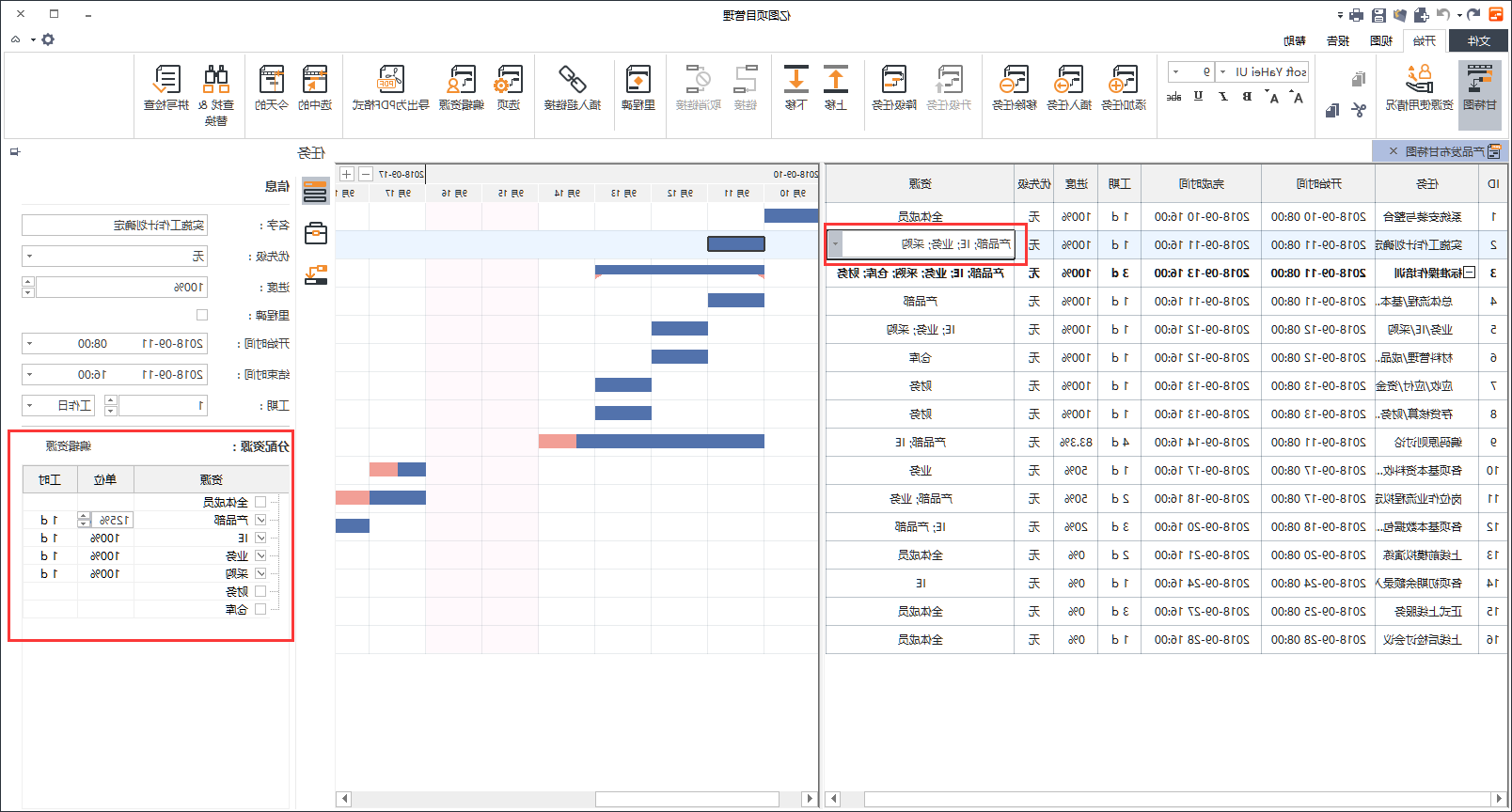The width and height of the screenshot is (1512, 812).
Task: Adjust the 进度 progress stepper
Action: (28, 287)
